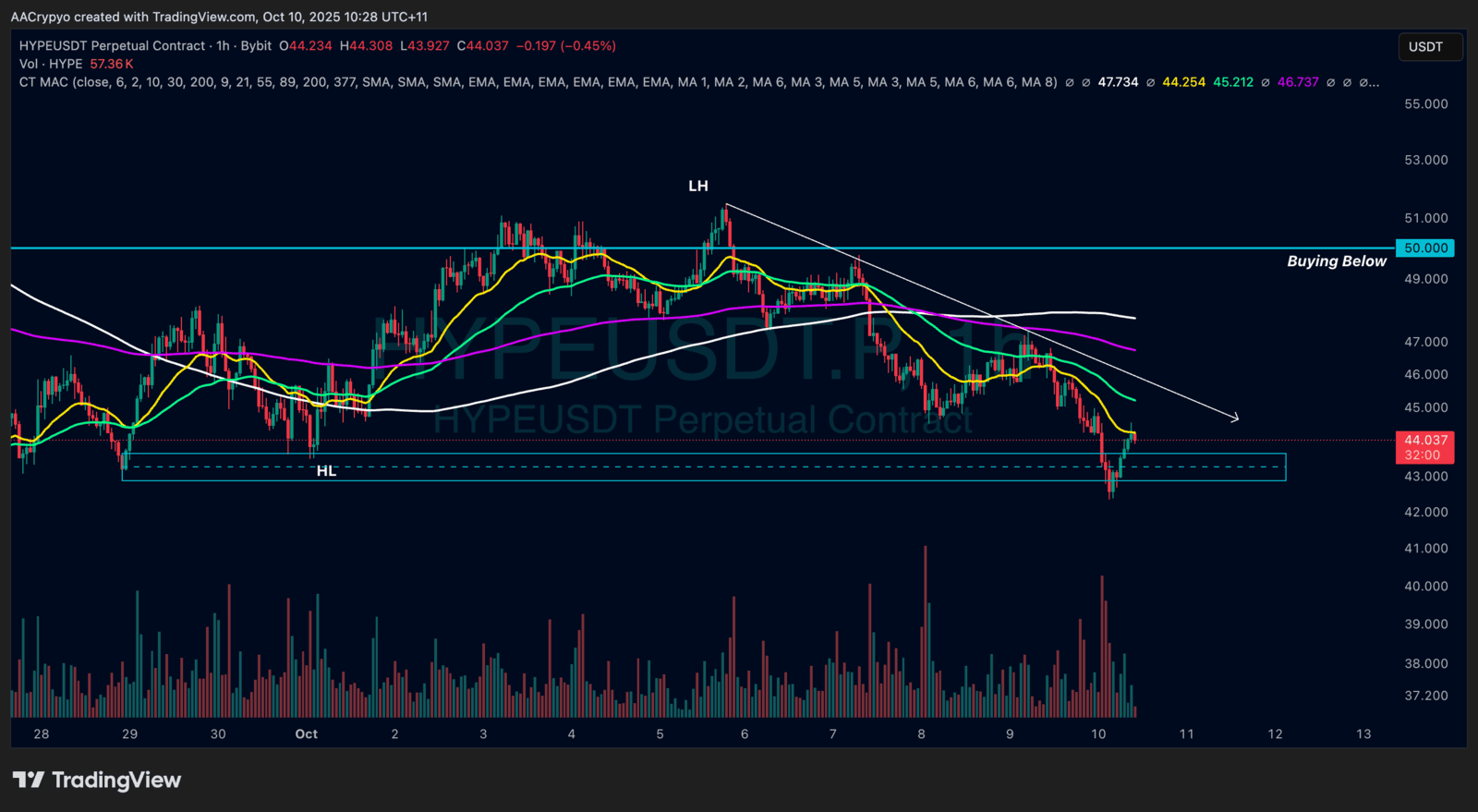Viewport: 1478px width, 812px height.
Task: Click the 1h interval in chart title
Action: [223, 46]
